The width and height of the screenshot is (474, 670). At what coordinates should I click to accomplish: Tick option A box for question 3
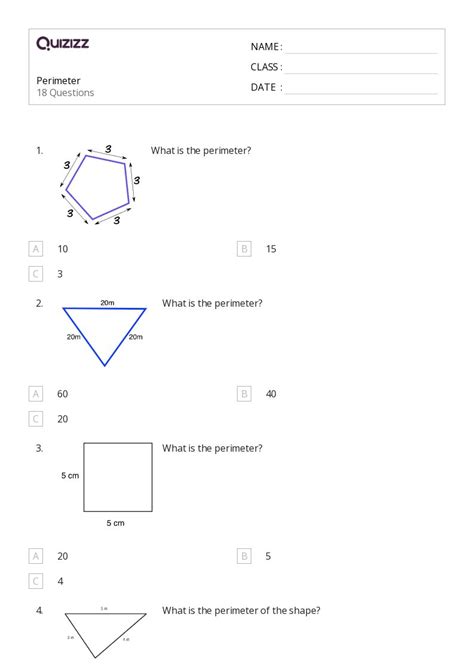[x=36, y=556]
